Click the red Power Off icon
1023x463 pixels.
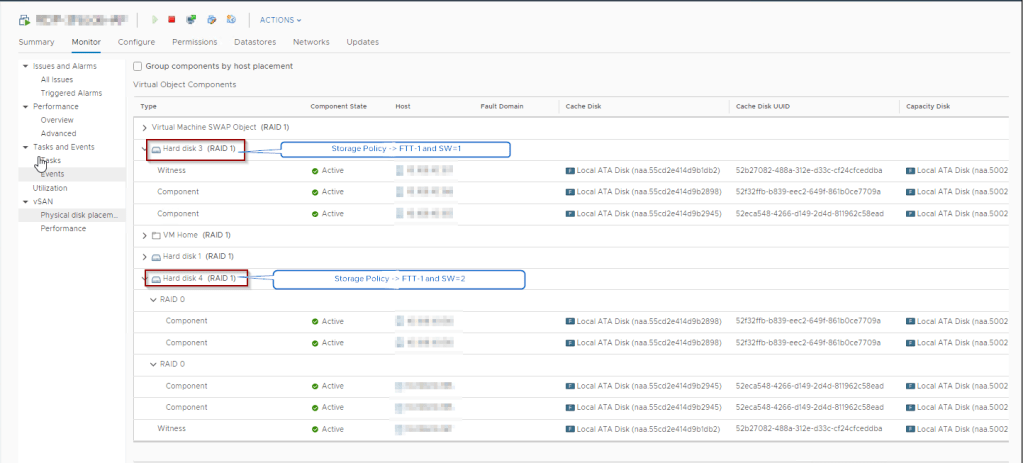172,19
